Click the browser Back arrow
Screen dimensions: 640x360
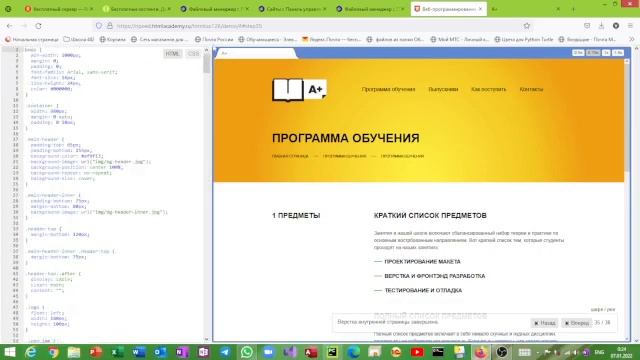pos(9,26)
